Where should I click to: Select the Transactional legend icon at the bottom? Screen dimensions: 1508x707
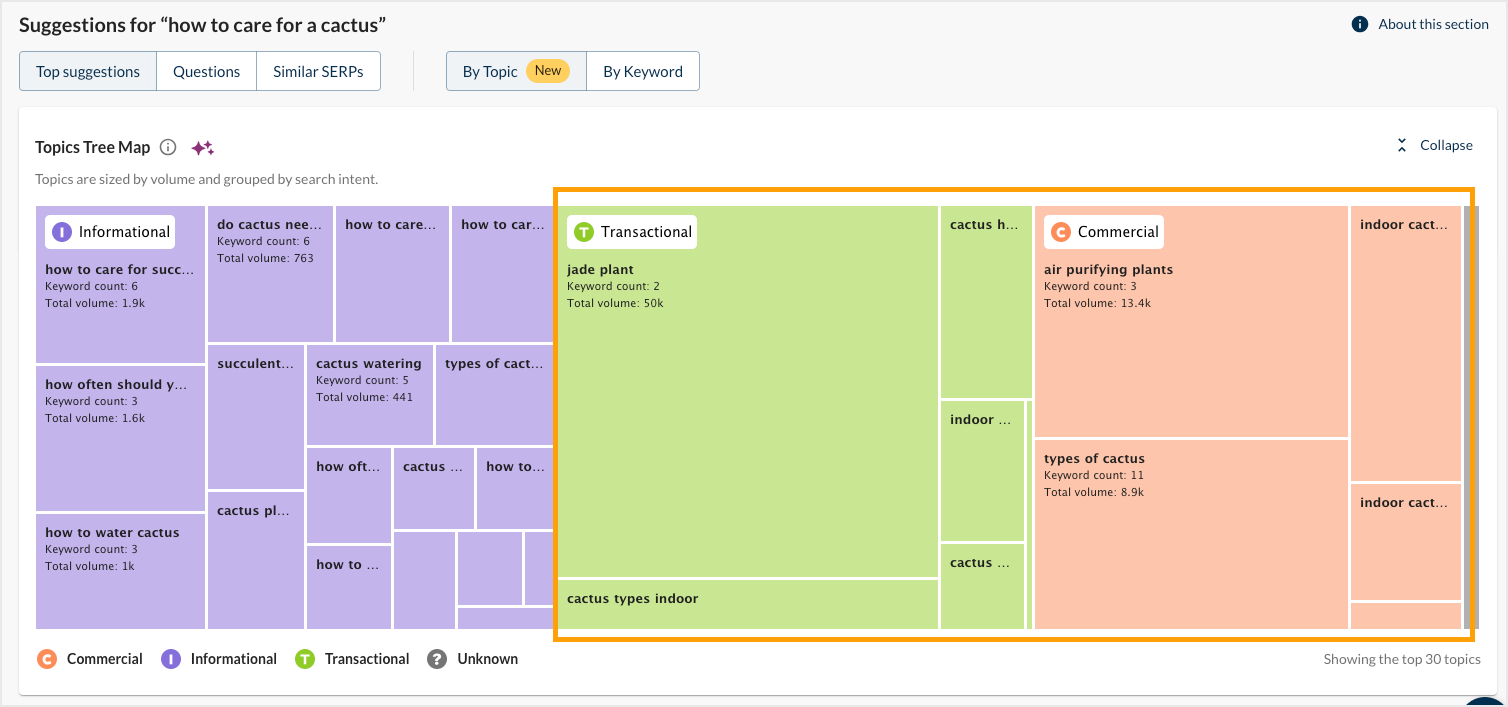(x=305, y=658)
